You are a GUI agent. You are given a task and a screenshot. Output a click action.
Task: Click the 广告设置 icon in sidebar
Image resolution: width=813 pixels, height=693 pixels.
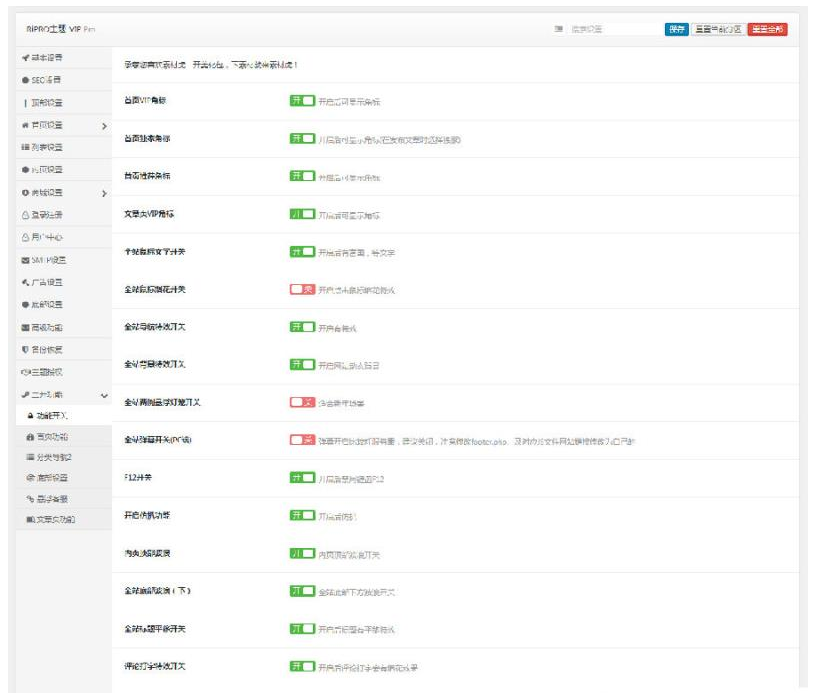[x=25, y=283]
